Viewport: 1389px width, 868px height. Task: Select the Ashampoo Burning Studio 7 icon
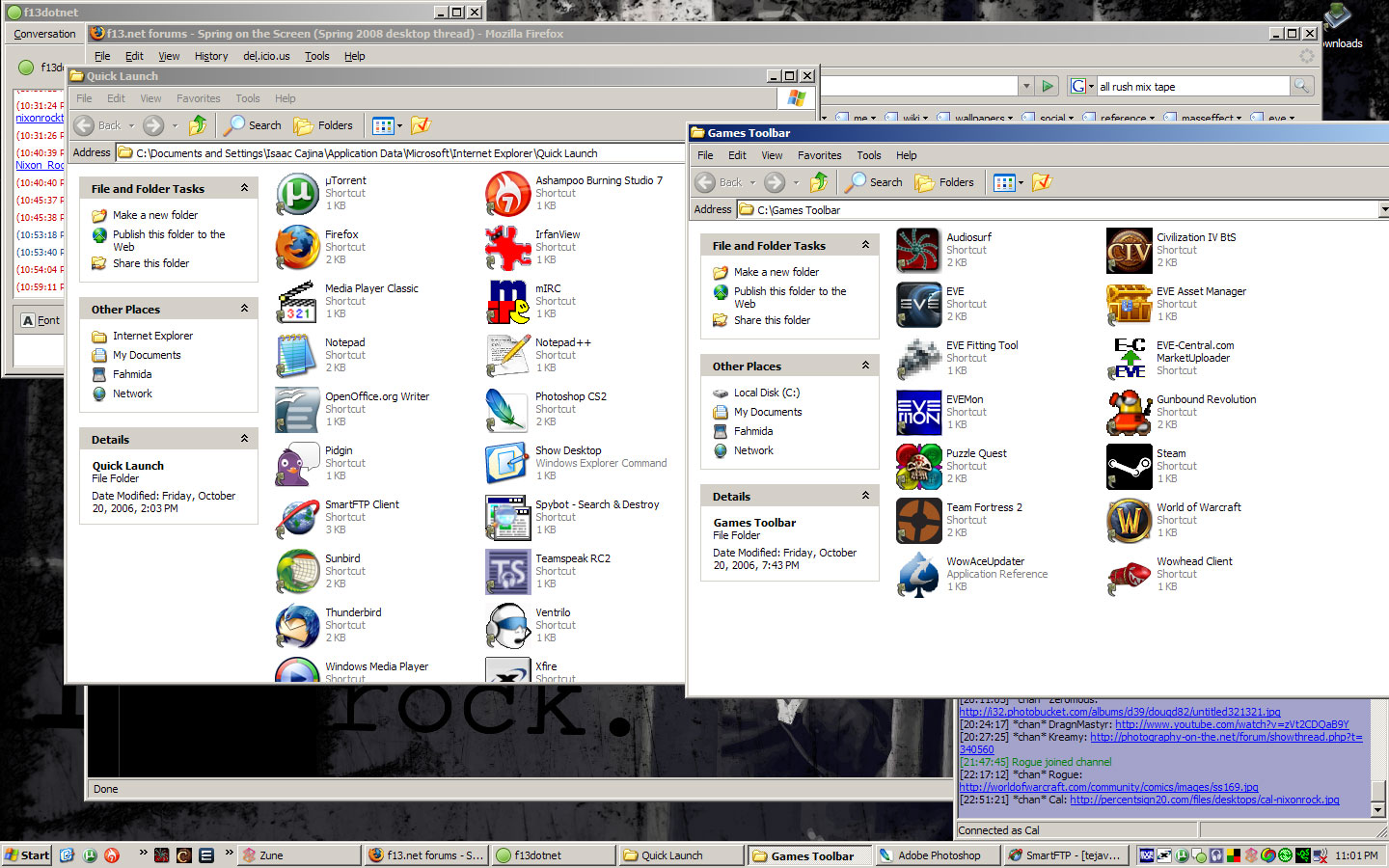point(508,193)
